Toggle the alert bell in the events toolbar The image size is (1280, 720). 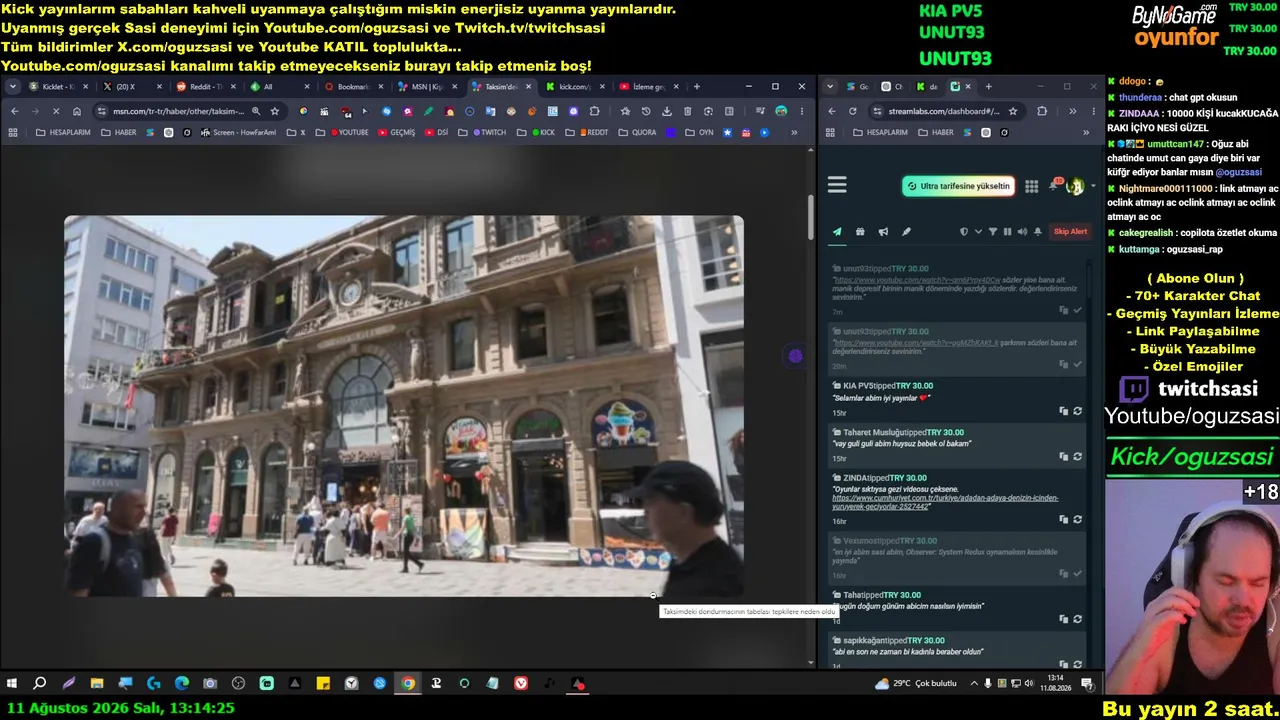pos(1038,232)
